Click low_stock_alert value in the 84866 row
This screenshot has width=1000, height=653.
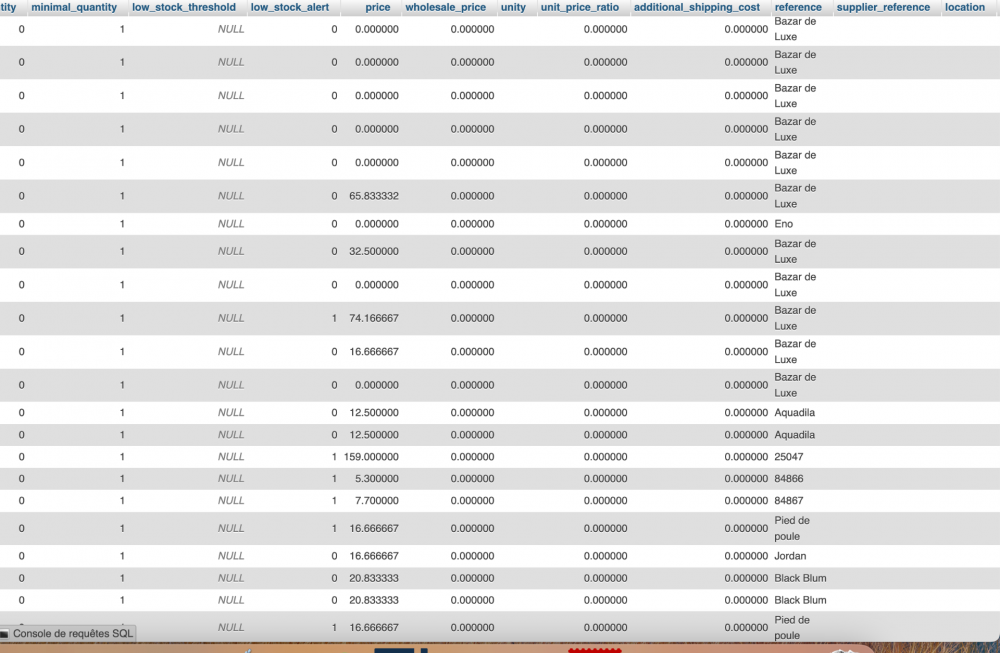[x=334, y=478]
